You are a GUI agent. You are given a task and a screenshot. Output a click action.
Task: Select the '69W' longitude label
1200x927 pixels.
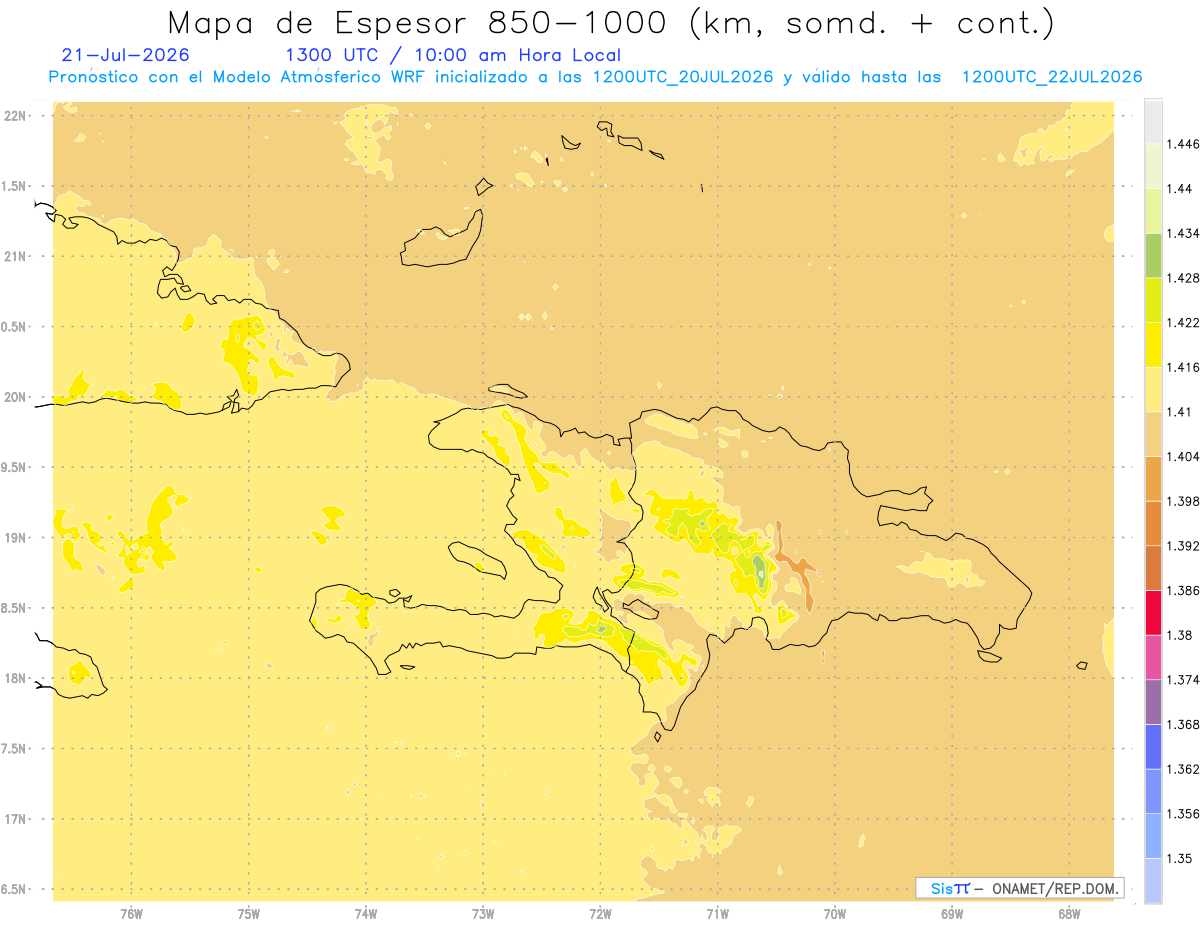pos(952,913)
